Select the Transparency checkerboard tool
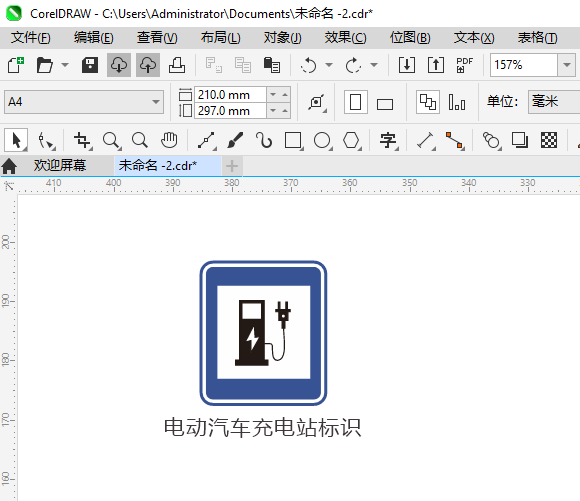The image size is (580, 501). click(x=549, y=141)
